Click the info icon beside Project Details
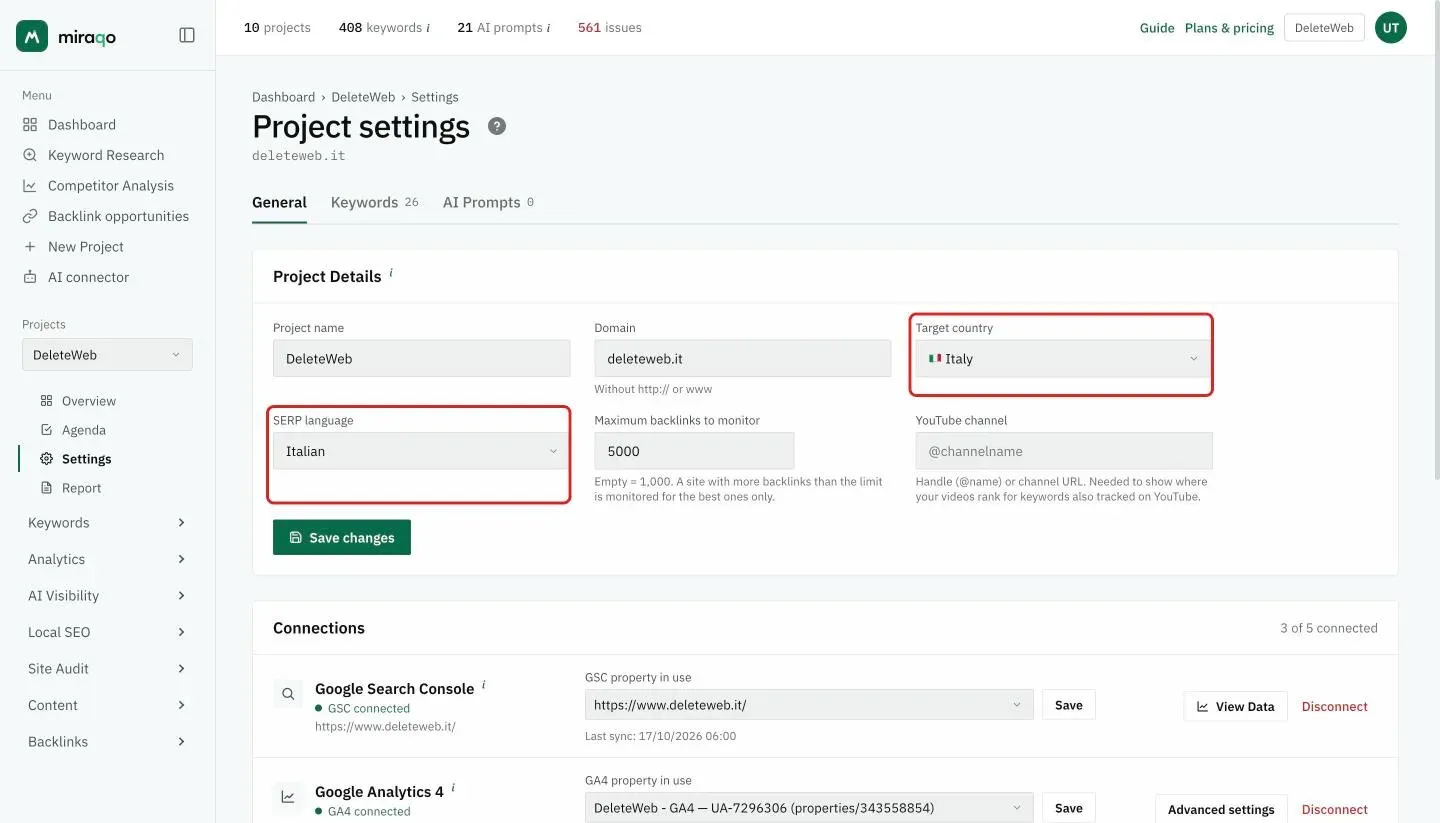The width and height of the screenshot is (1440, 823). point(391,273)
